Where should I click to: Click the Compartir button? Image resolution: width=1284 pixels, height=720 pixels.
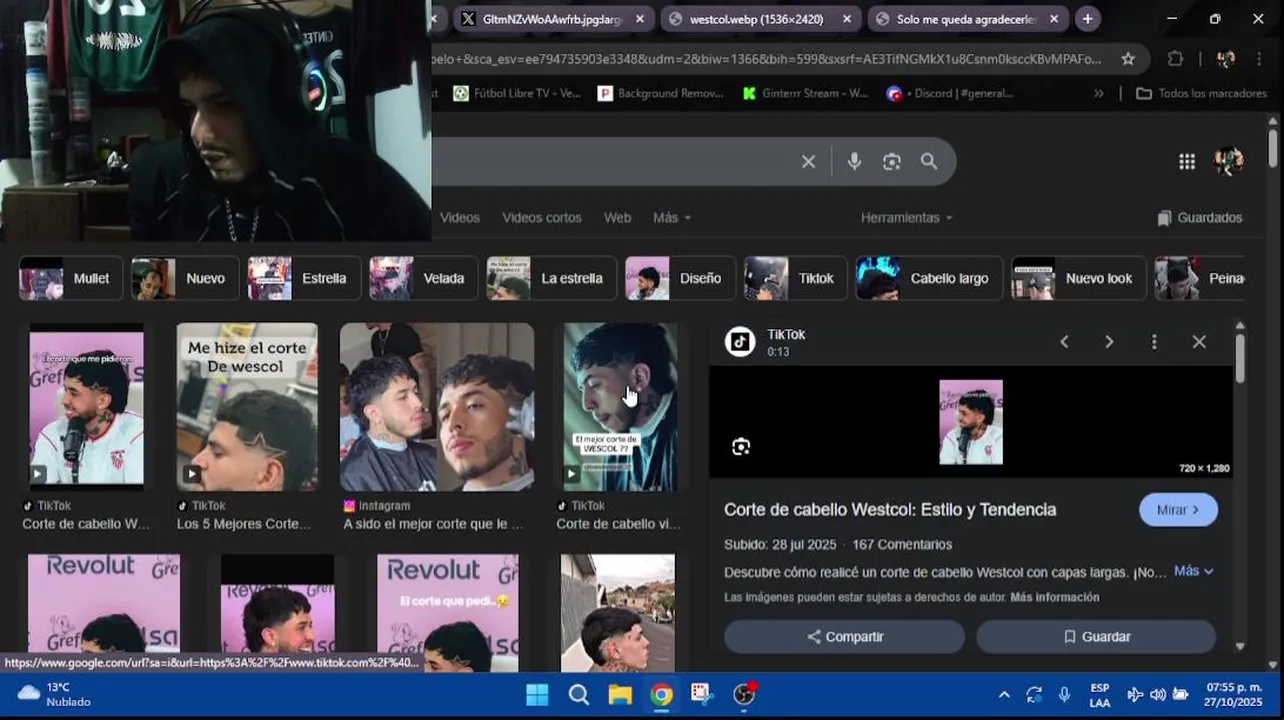(x=845, y=637)
